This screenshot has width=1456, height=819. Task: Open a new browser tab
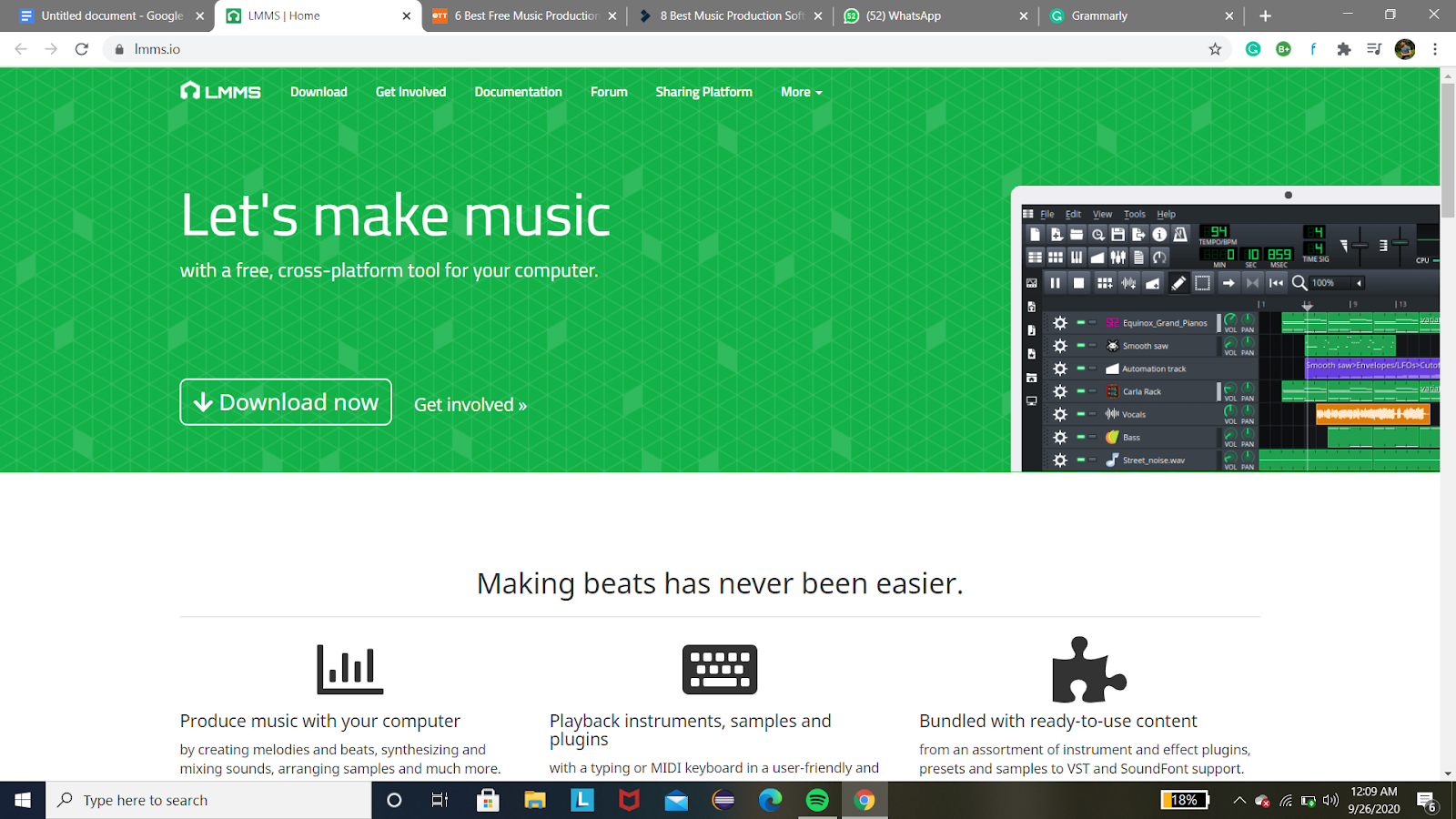tap(1265, 15)
